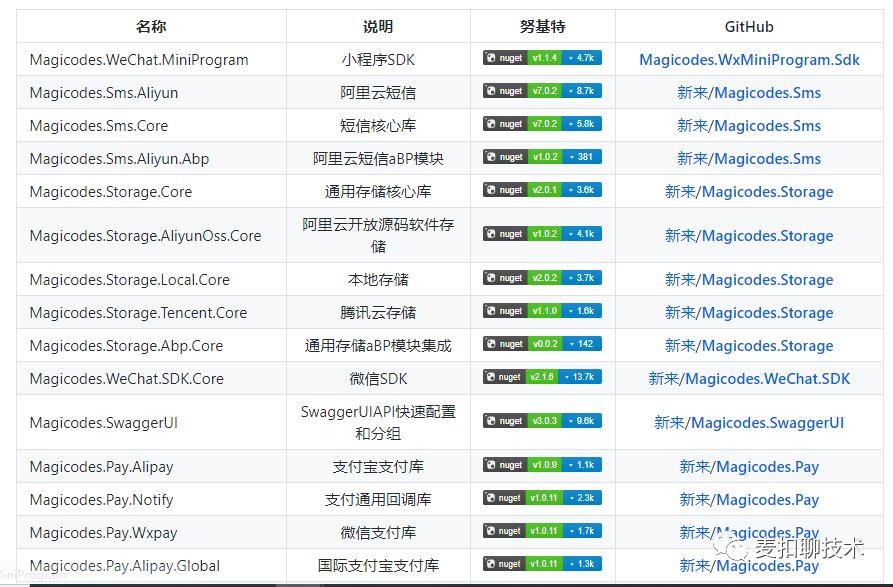Click the 努基特 column header

(x=543, y=26)
